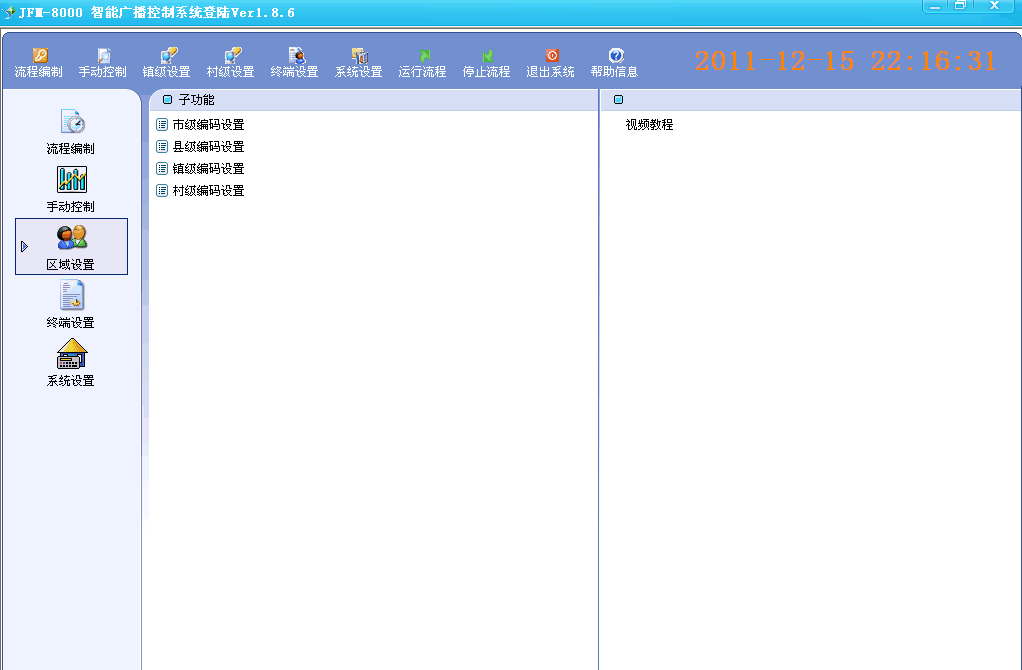Image resolution: width=1022 pixels, height=670 pixels.
Task: Stop the process with 停止流程
Action: click(487, 63)
